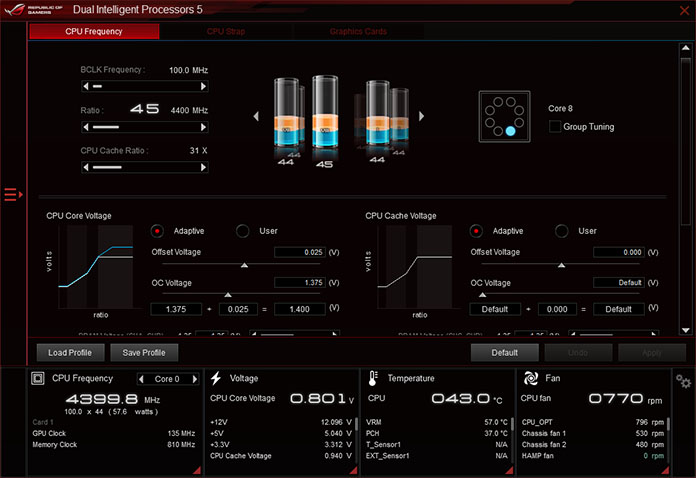Viewport: 696px width, 478px height.
Task: Open the settings gears icon
Action: [683, 381]
